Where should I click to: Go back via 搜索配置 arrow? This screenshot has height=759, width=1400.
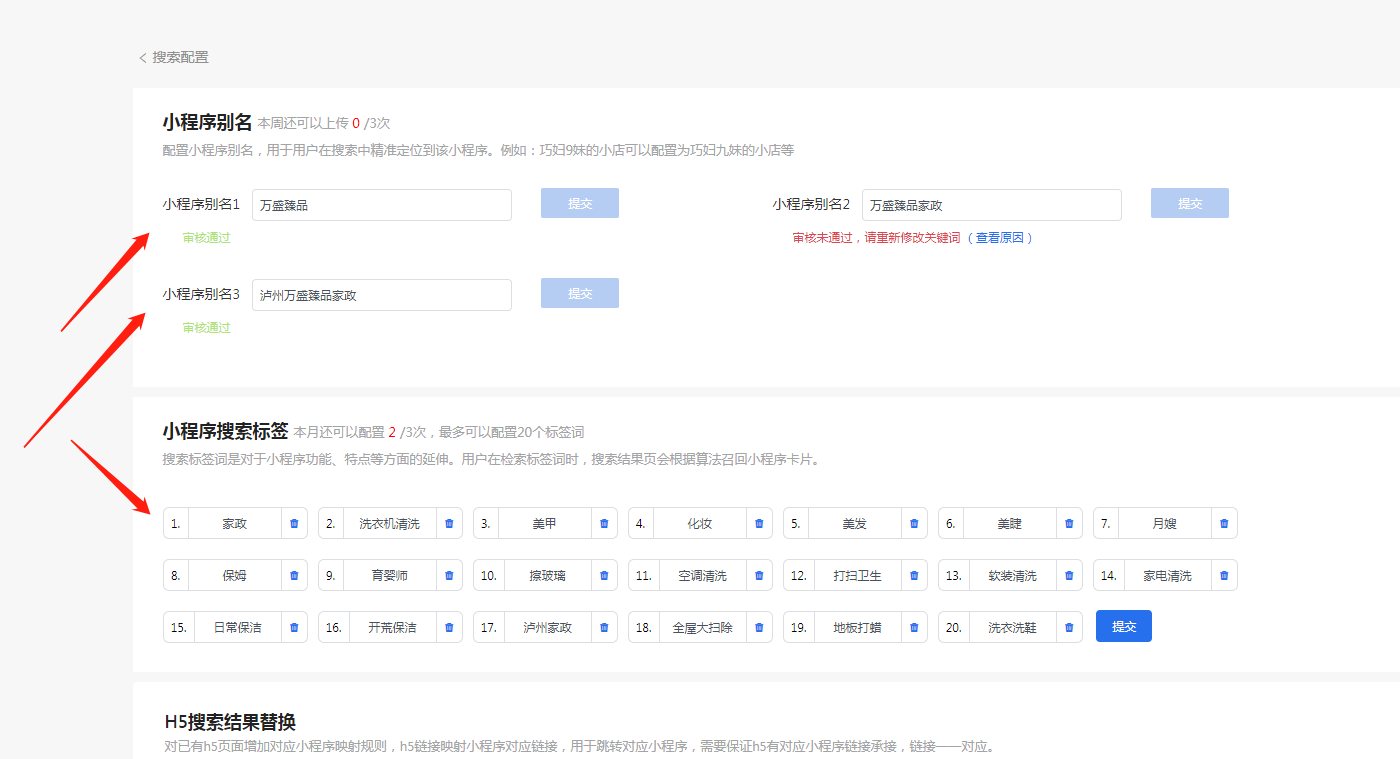[x=143, y=58]
